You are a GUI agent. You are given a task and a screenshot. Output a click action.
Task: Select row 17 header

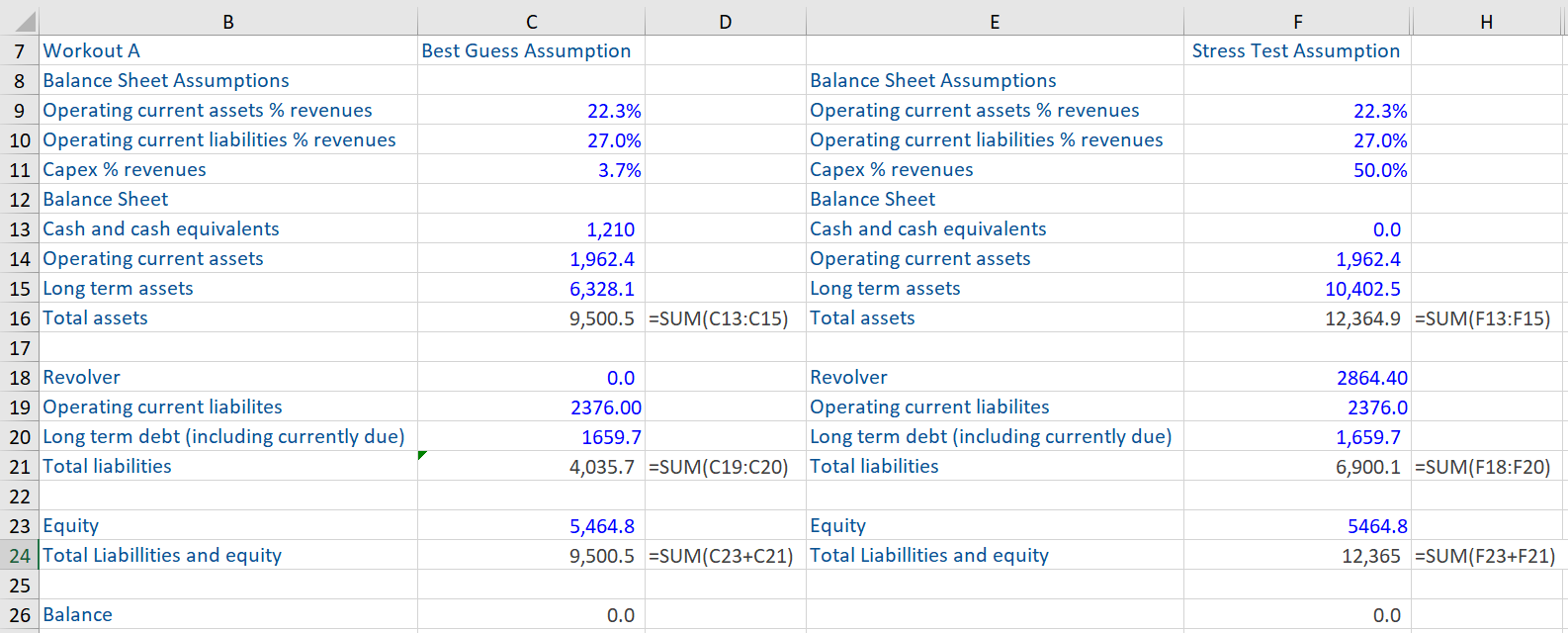[x=20, y=348]
